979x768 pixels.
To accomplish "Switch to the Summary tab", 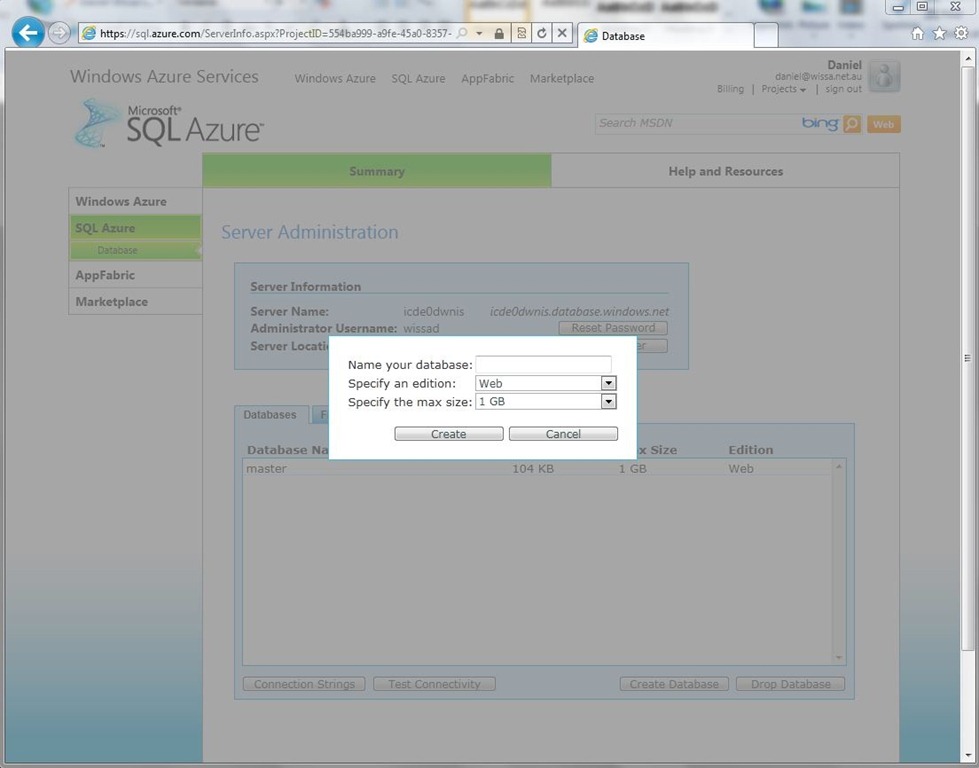I will click(x=376, y=170).
